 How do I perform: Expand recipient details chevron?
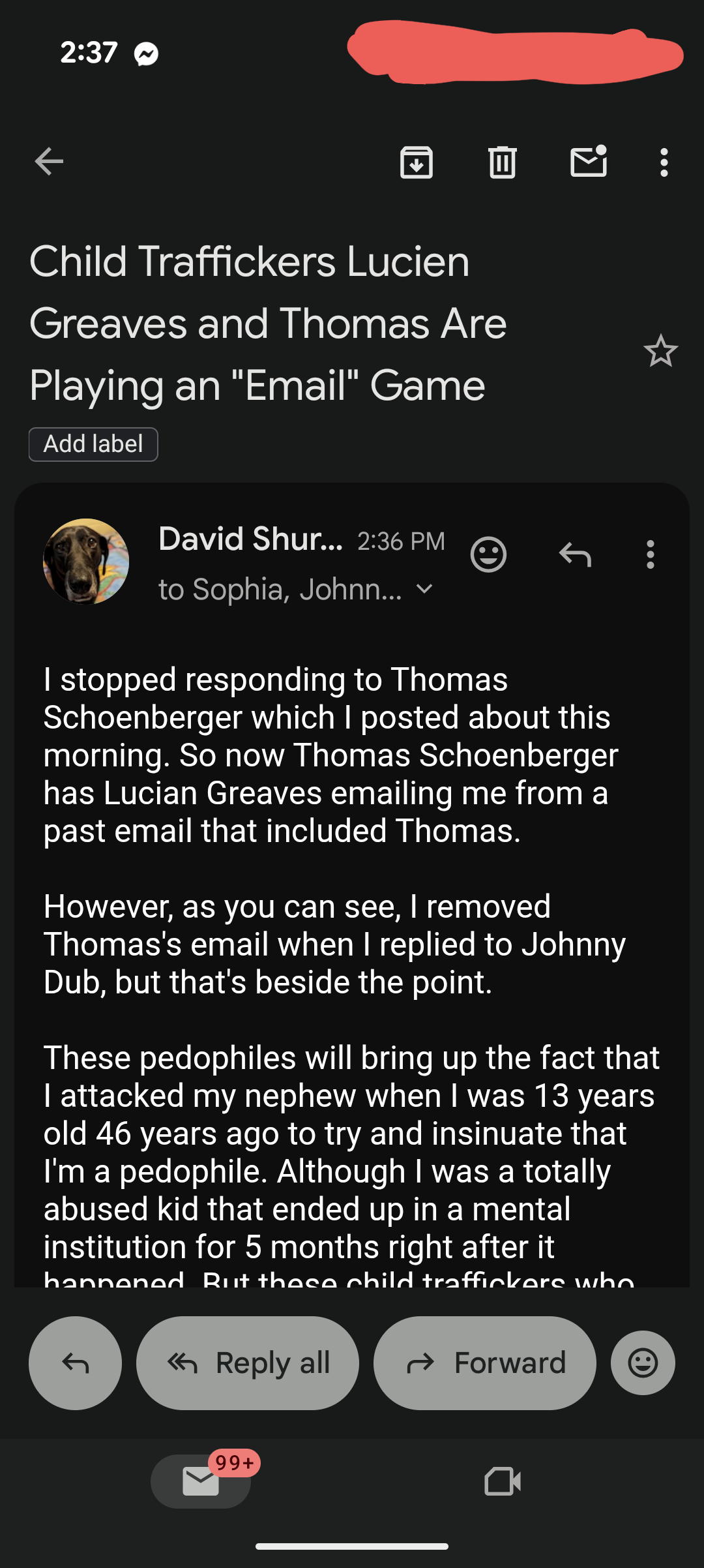424,589
